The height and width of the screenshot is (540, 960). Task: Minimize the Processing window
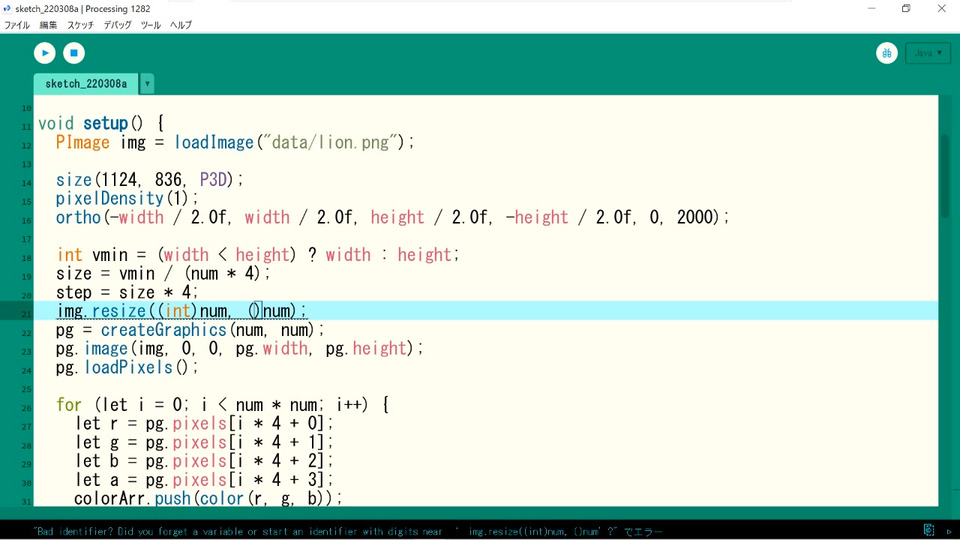tap(872, 9)
